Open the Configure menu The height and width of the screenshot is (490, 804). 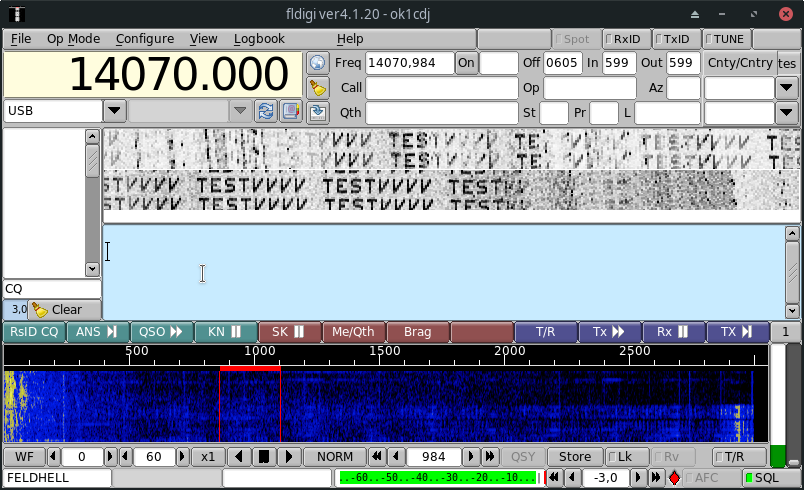(145, 39)
